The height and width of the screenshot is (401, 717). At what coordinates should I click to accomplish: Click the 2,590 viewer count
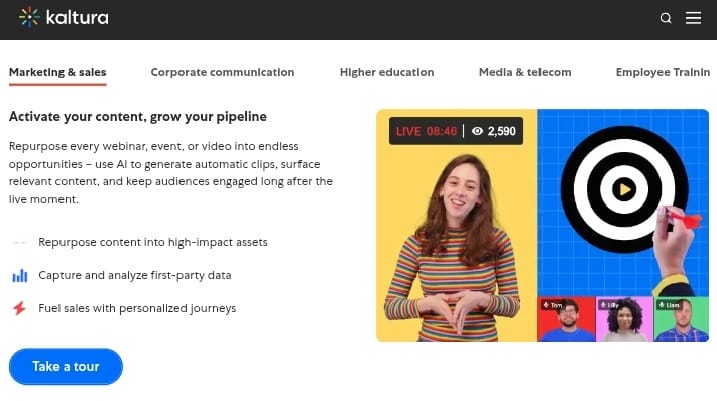502,131
